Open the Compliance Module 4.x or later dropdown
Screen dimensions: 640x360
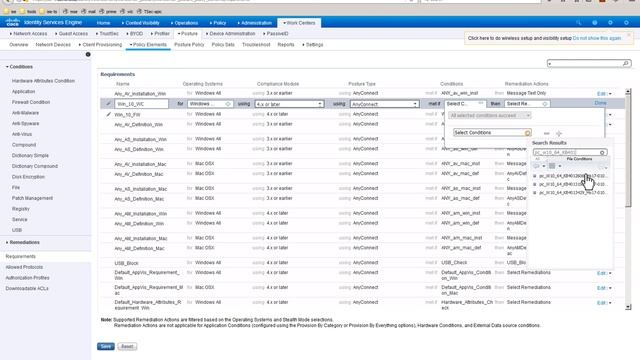289,104
